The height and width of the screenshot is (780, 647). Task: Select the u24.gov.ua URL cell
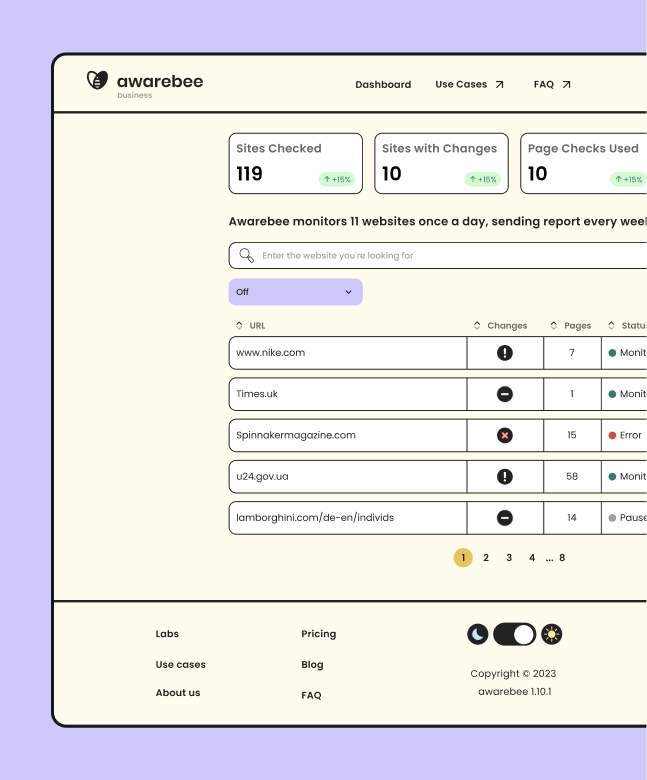(348, 477)
